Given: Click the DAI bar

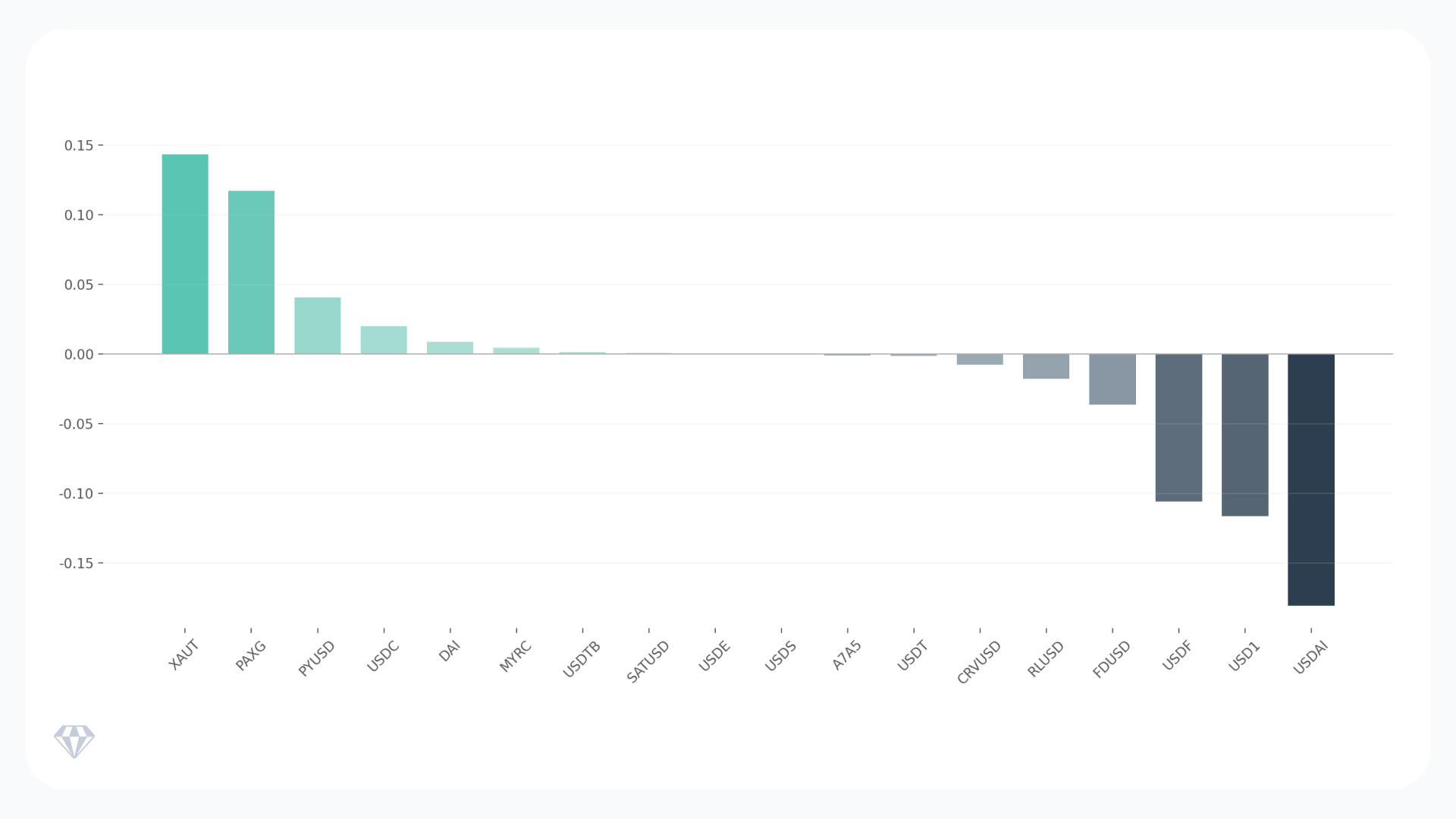Looking at the screenshot, I should 450,348.
